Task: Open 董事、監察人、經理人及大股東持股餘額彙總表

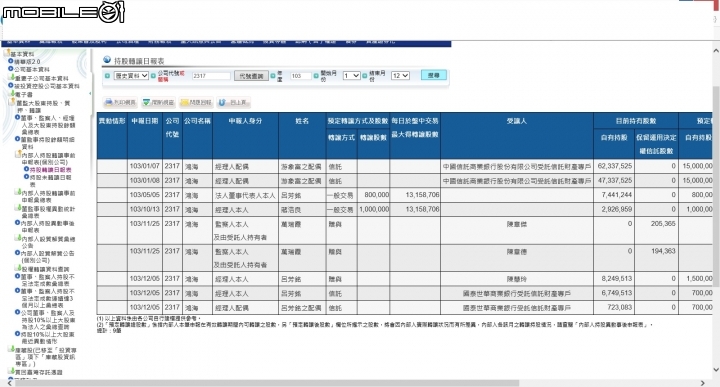Action: tap(48, 125)
